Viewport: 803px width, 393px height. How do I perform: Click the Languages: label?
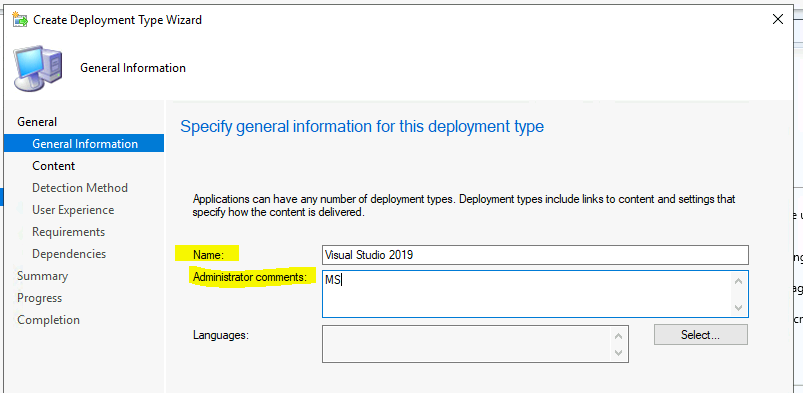click(220, 336)
